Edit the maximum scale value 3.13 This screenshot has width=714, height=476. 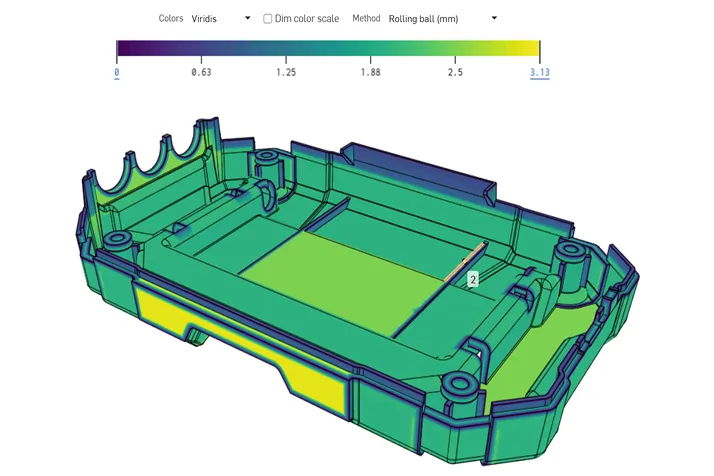pos(540,72)
